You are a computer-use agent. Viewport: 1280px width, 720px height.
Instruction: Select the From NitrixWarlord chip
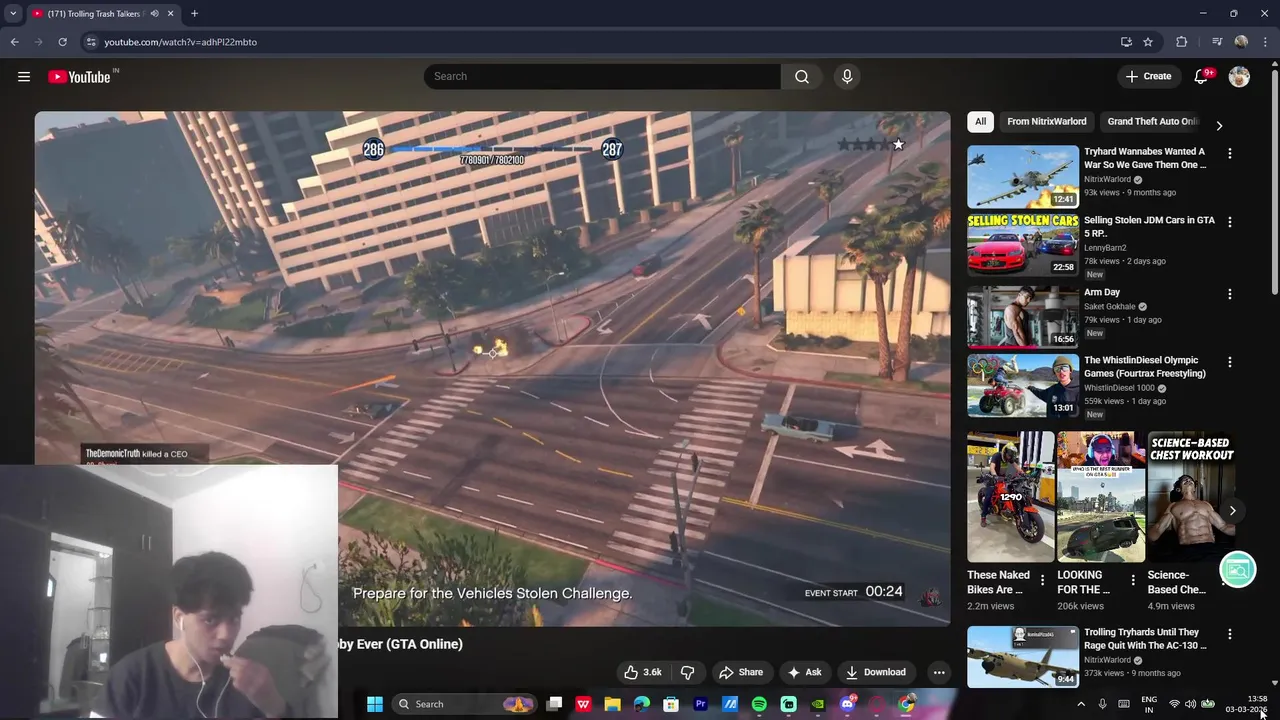1046,121
